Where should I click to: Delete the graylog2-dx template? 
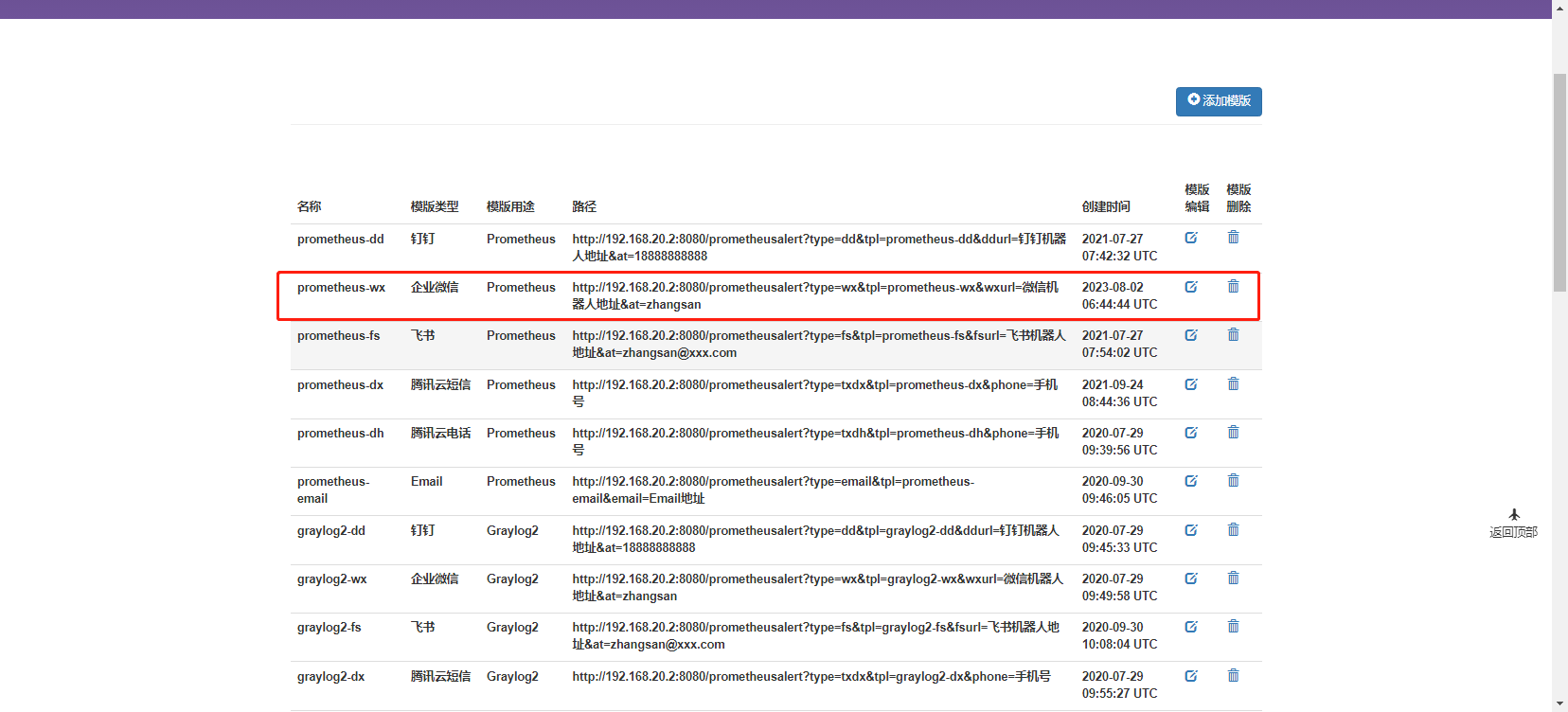pos(1233,675)
